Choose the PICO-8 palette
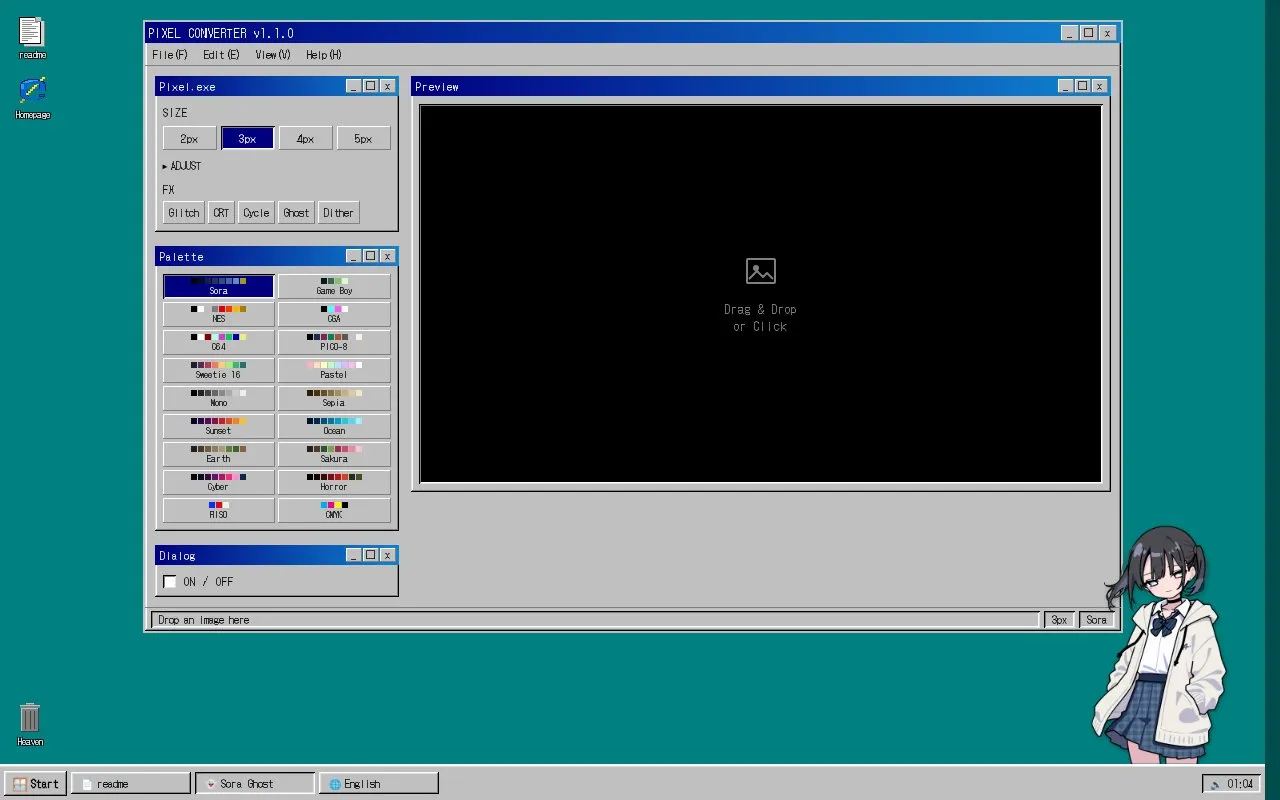Image resolution: width=1280 pixels, height=800 pixels. [334, 342]
